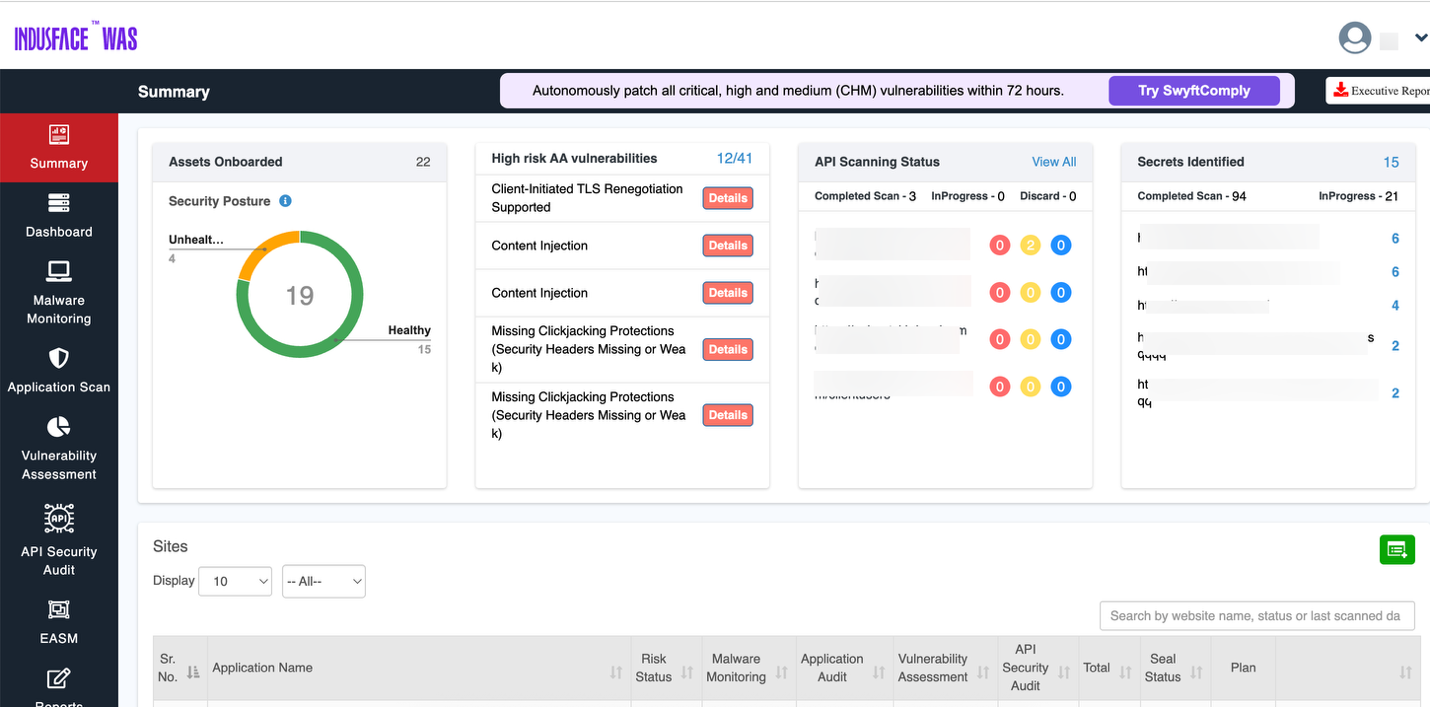Select the Application Scan shield icon
This screenshot has width=1430, height=707.
coord(59,358)
